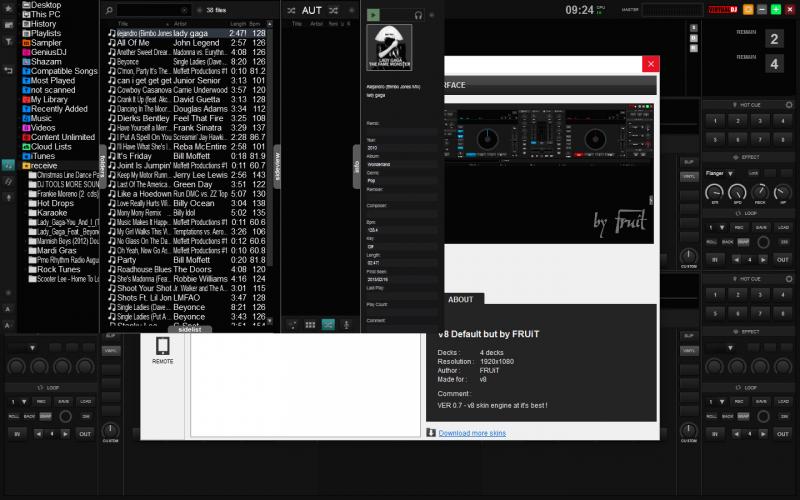Click the shuffle icon right of AUT
Screen dimensions: 800x500
(x=333, y=10)
